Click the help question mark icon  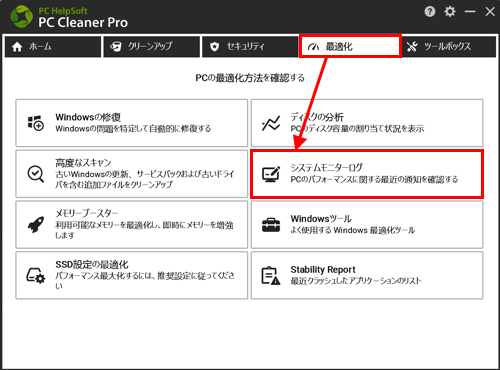430,12
